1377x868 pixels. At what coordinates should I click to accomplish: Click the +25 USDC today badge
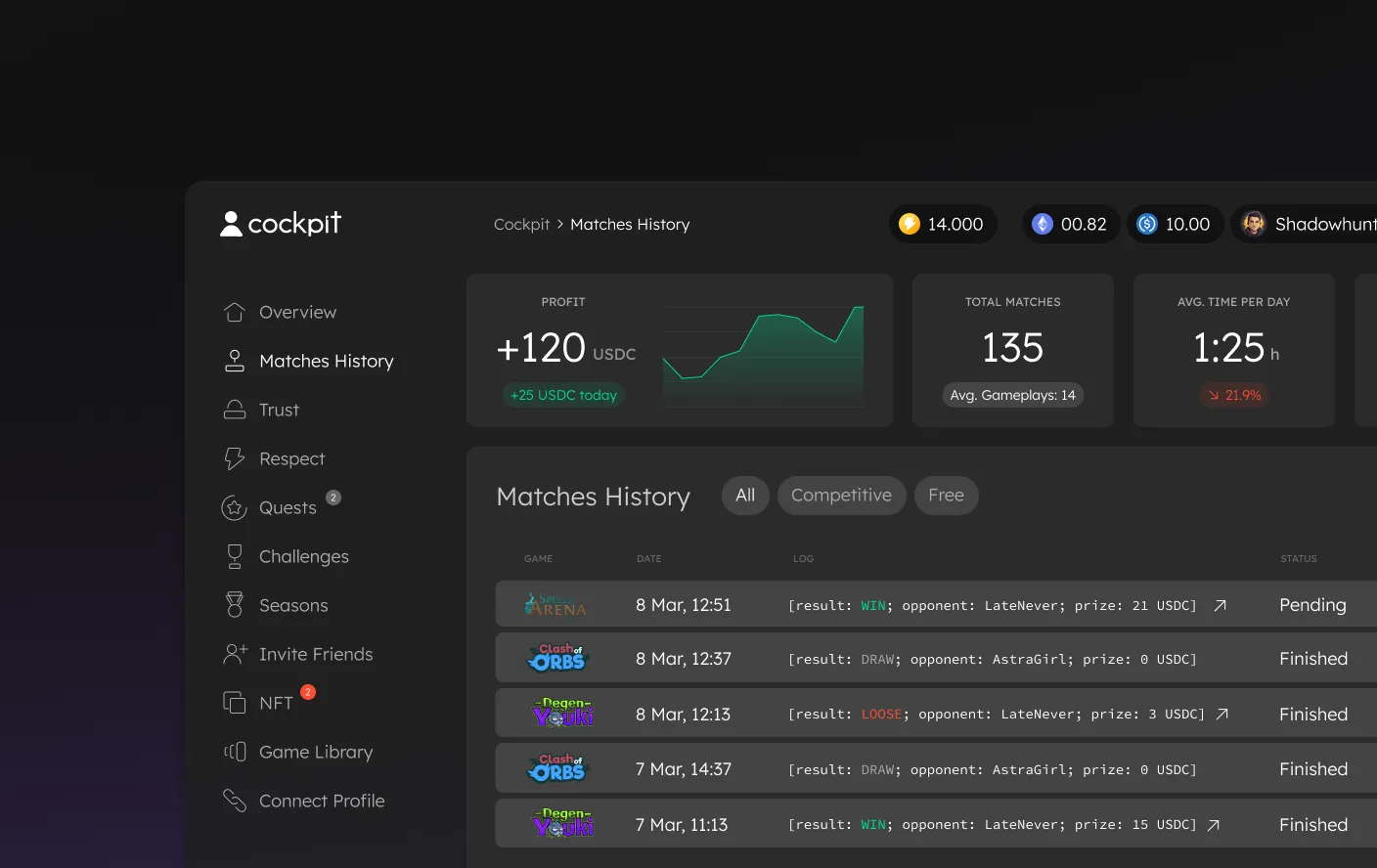(x=564, y=395)
